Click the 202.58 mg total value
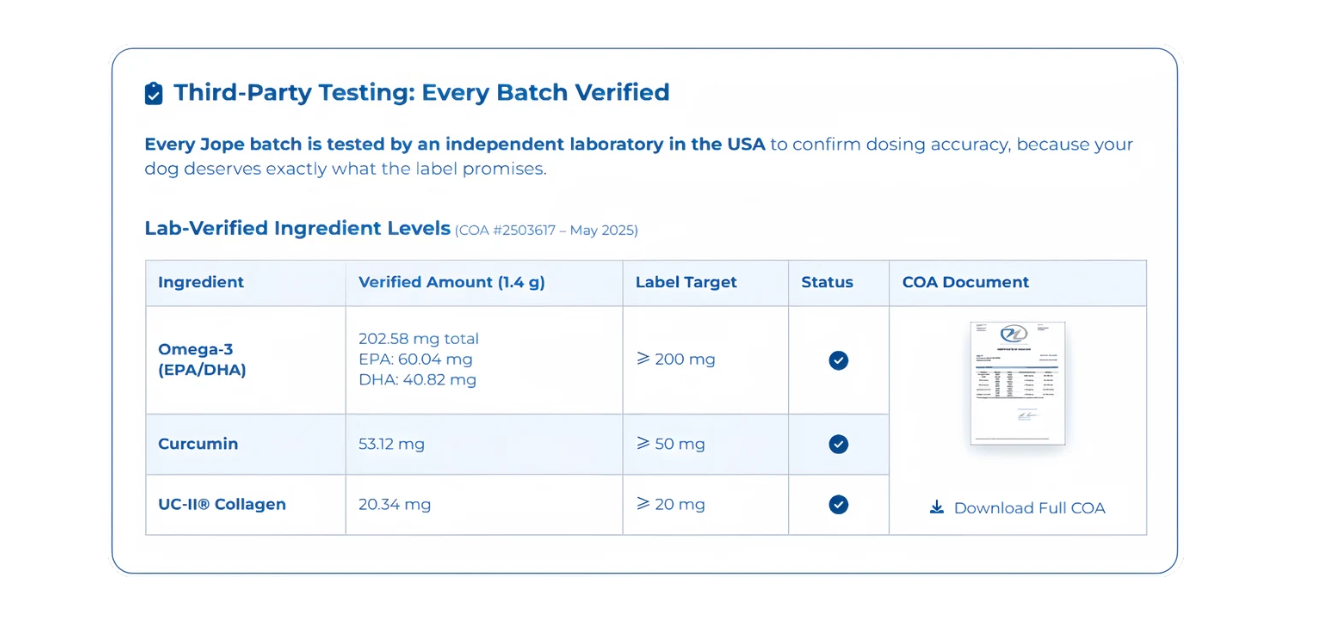The image size is (1319, 626). (x=419, y=339)
